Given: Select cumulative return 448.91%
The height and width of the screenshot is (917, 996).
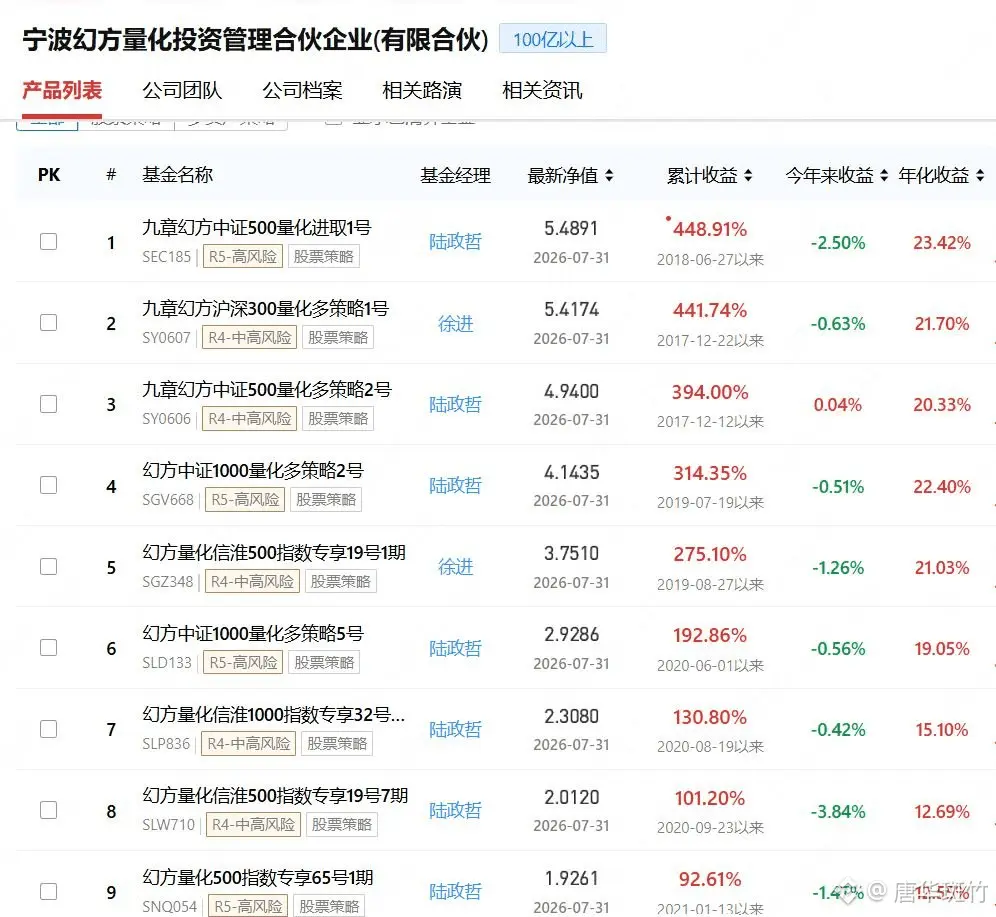Looking at the screenshot, I should click(710, 229).
